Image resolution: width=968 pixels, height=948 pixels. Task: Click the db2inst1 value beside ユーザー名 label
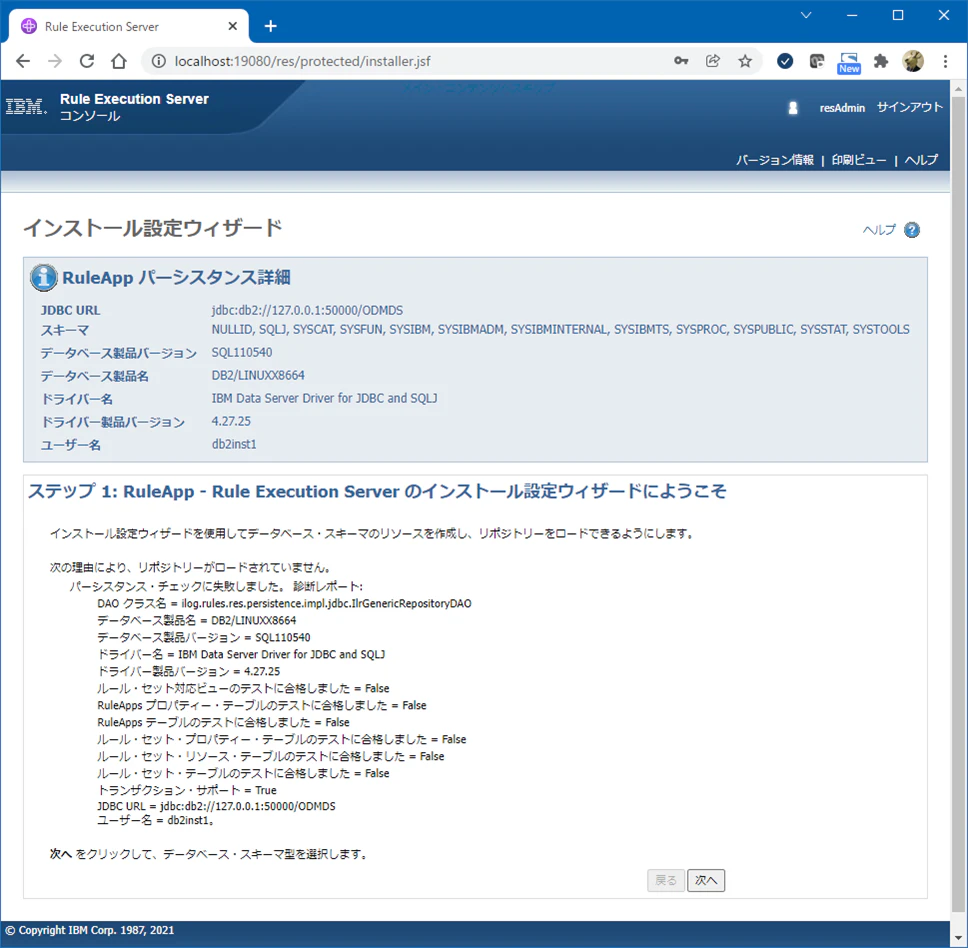click(x=234, y=444)
